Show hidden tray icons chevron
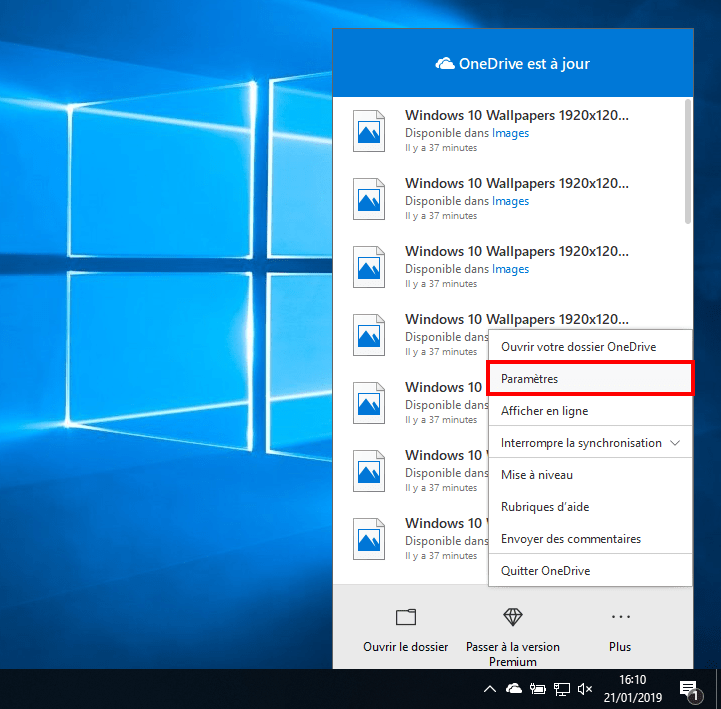This screenshot has height=709, width=721. click(490, 689)
